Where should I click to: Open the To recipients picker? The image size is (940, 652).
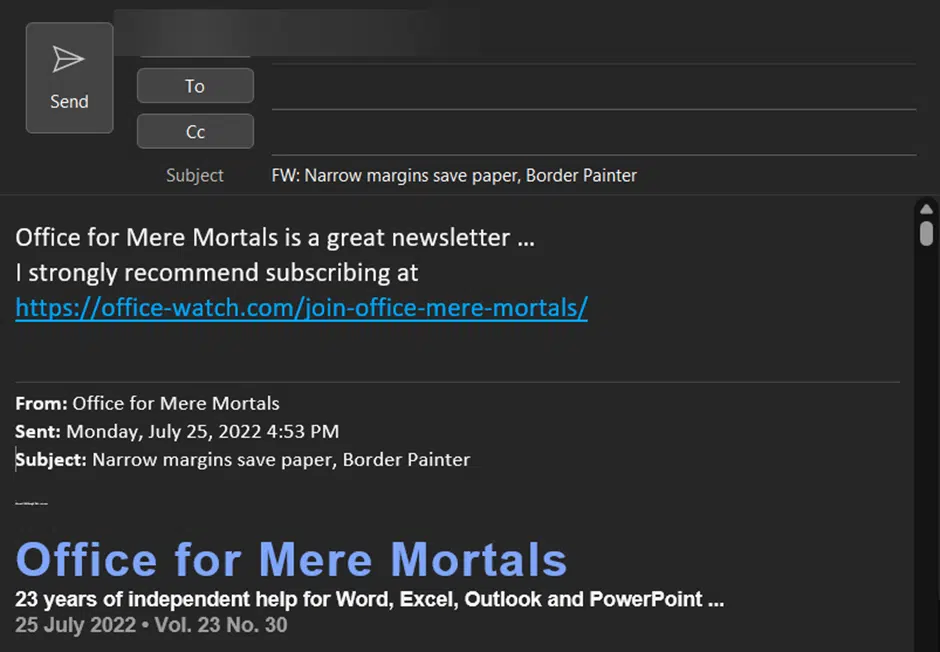click(x=195, y=86)
